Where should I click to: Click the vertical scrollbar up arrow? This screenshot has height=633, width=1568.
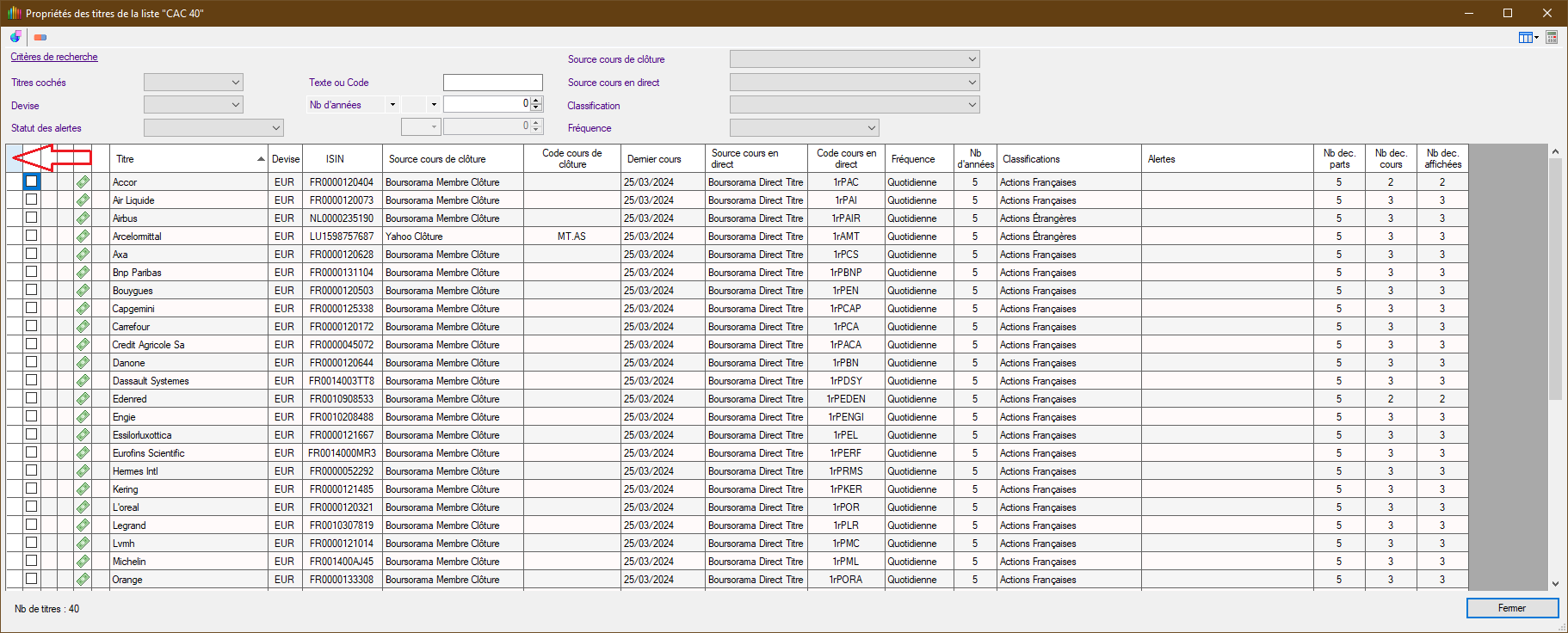[x=1555, y=151]
